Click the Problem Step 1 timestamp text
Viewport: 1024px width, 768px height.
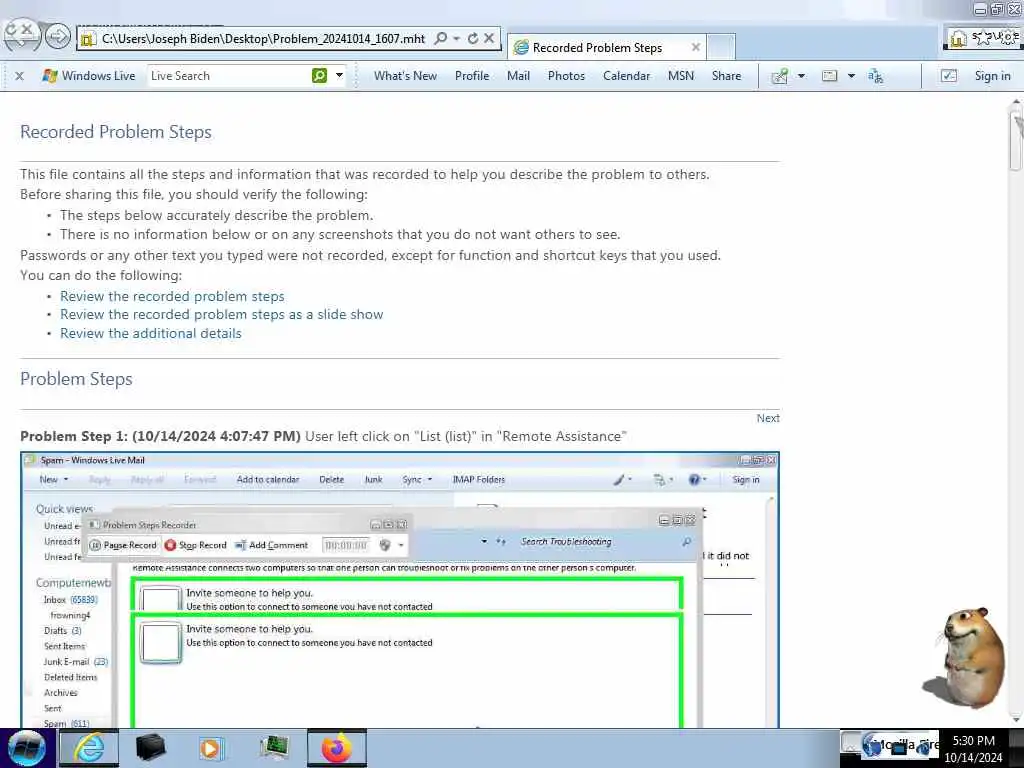pos(216,436)
